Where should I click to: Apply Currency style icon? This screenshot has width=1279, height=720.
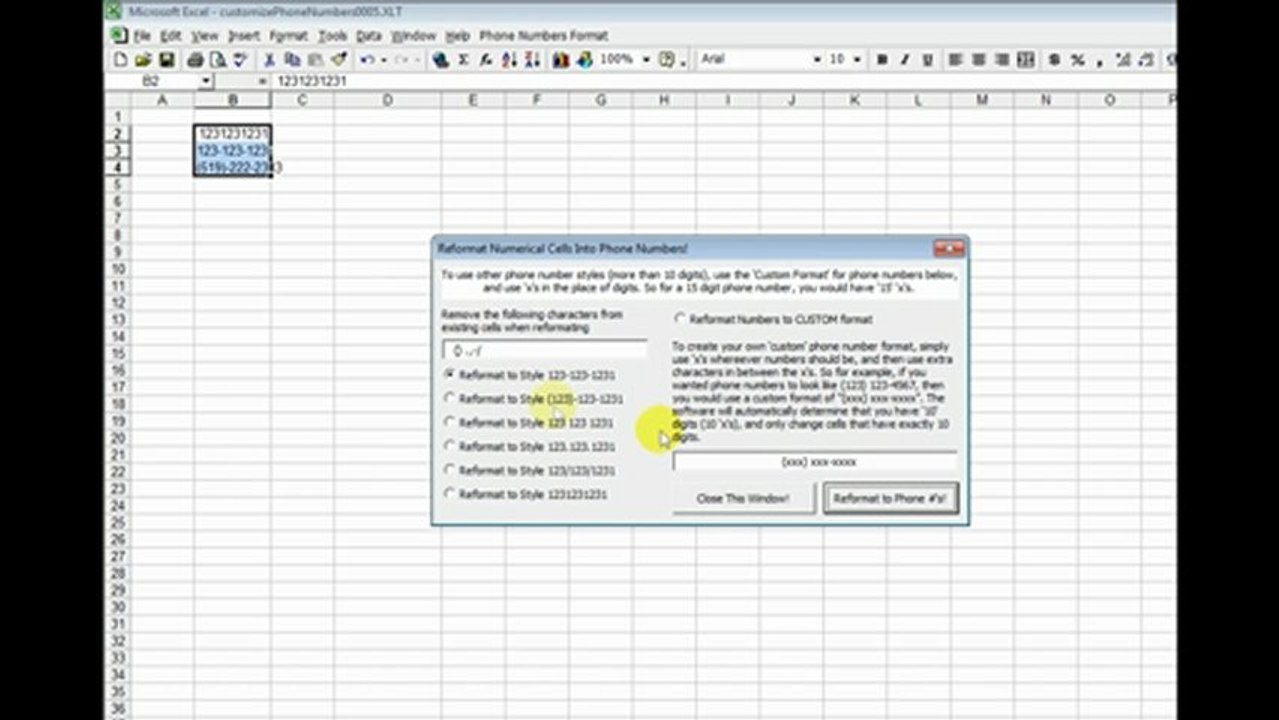[x=1054, y=60]
